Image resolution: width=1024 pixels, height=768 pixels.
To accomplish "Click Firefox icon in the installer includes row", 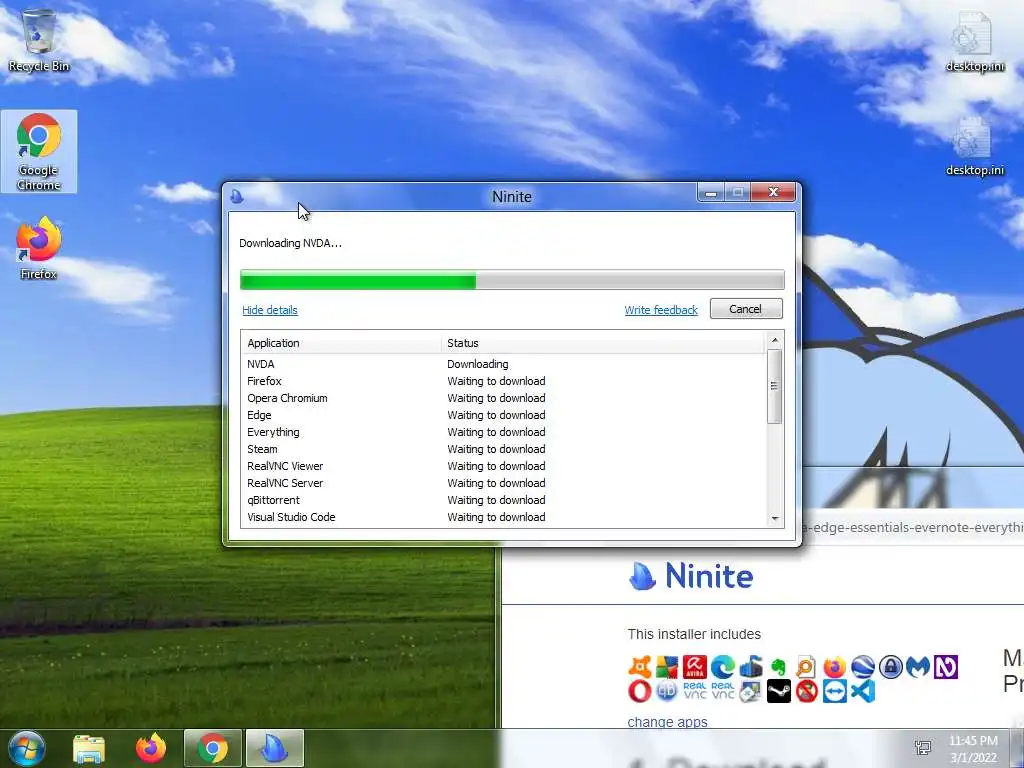I will pos(834,667).
